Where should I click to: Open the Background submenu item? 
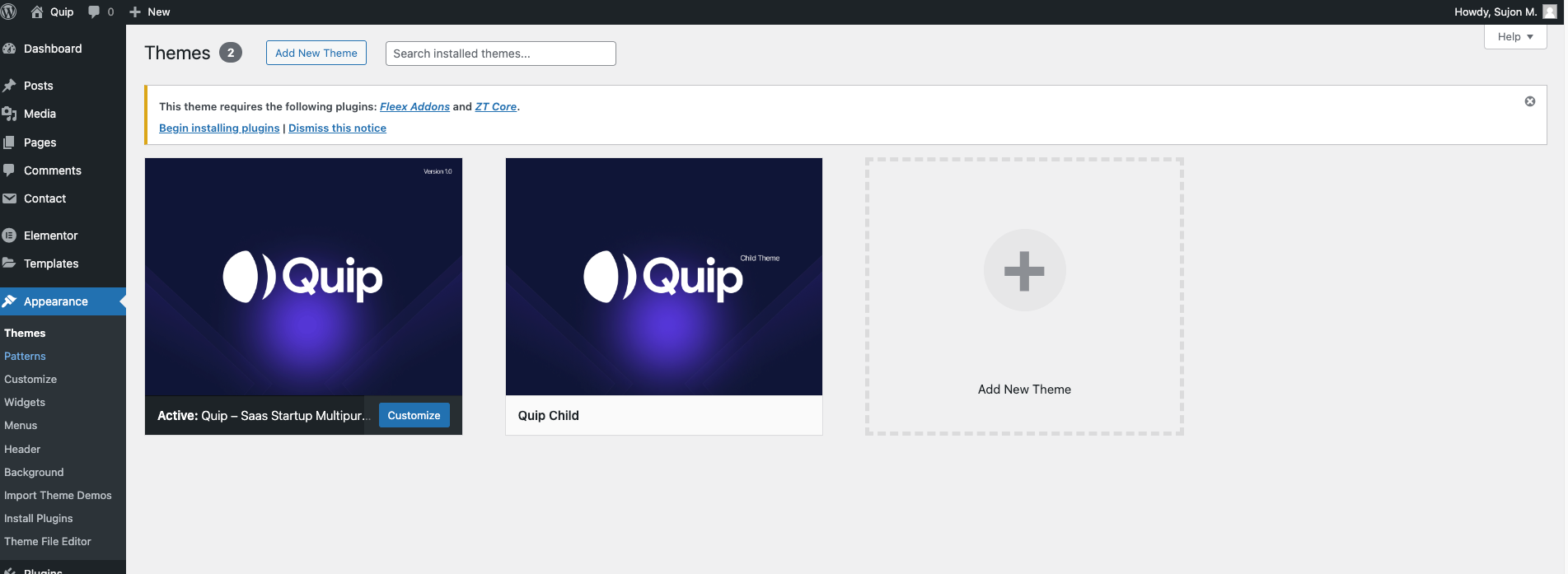(34, 473)
